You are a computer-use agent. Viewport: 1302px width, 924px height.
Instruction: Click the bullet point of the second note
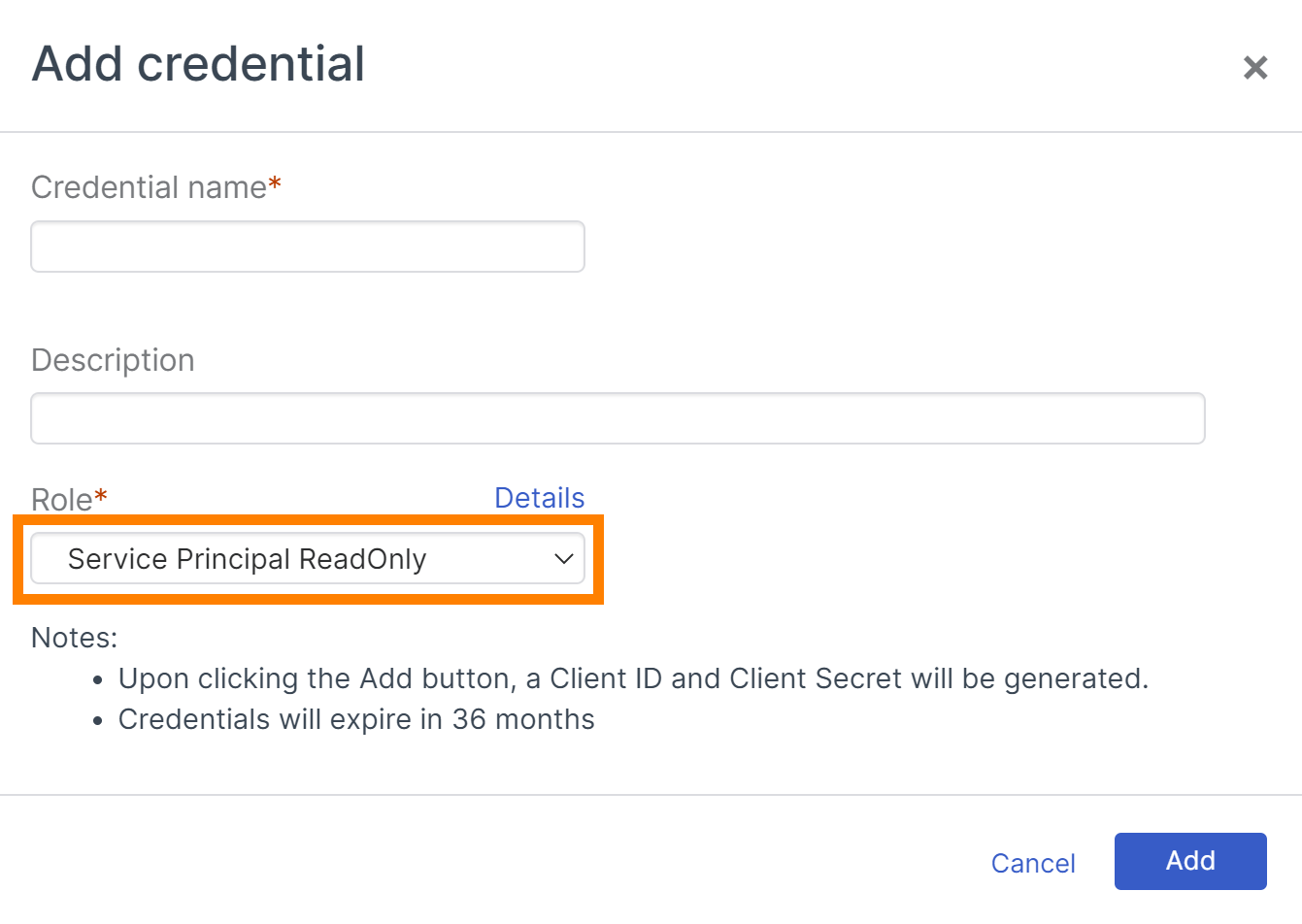coord(97,721)
